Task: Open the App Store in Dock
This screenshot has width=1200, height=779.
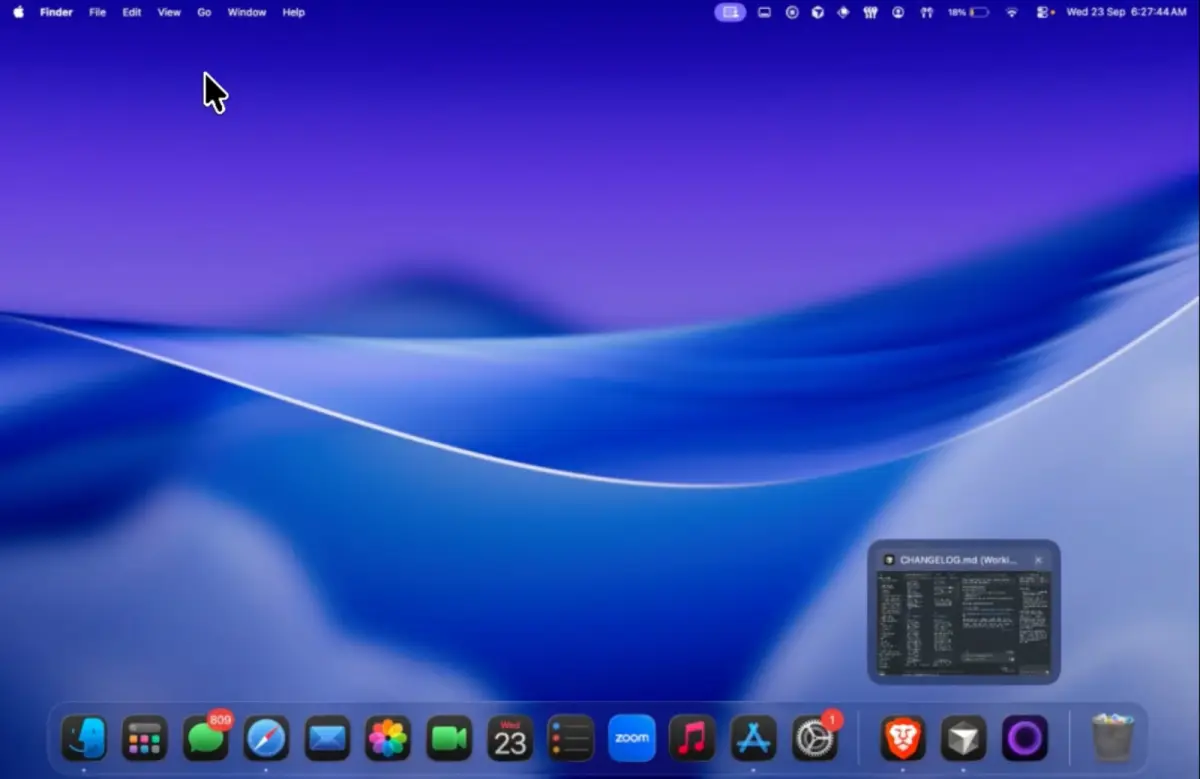Action: (753, 739)
